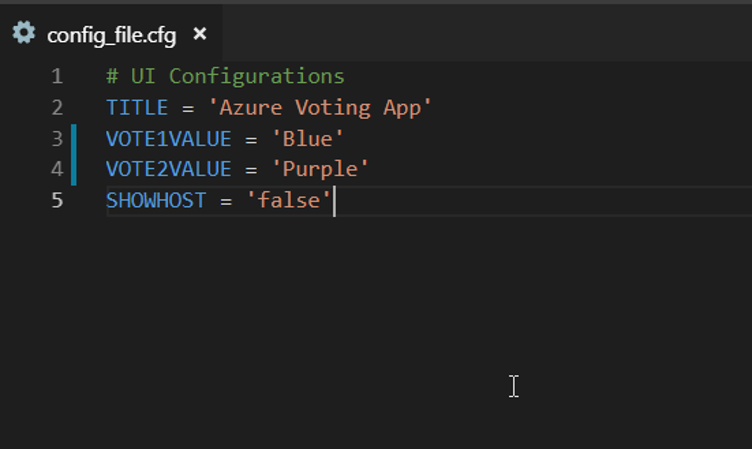Click the blue change marker beside line 4

74,169
